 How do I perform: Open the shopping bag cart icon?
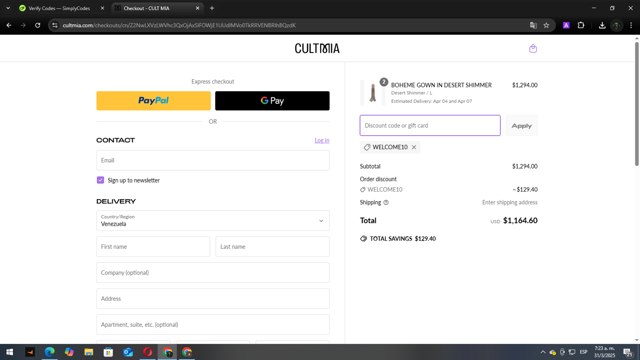point(533,49)
